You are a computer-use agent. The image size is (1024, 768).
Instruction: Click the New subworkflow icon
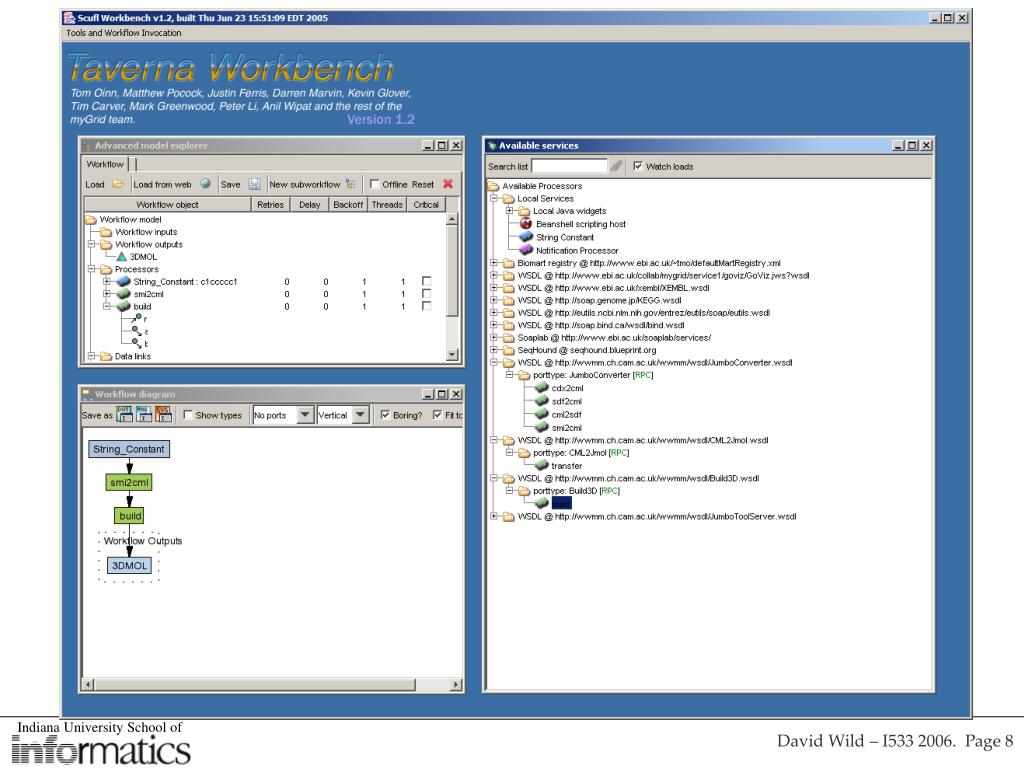pos(351,184)
